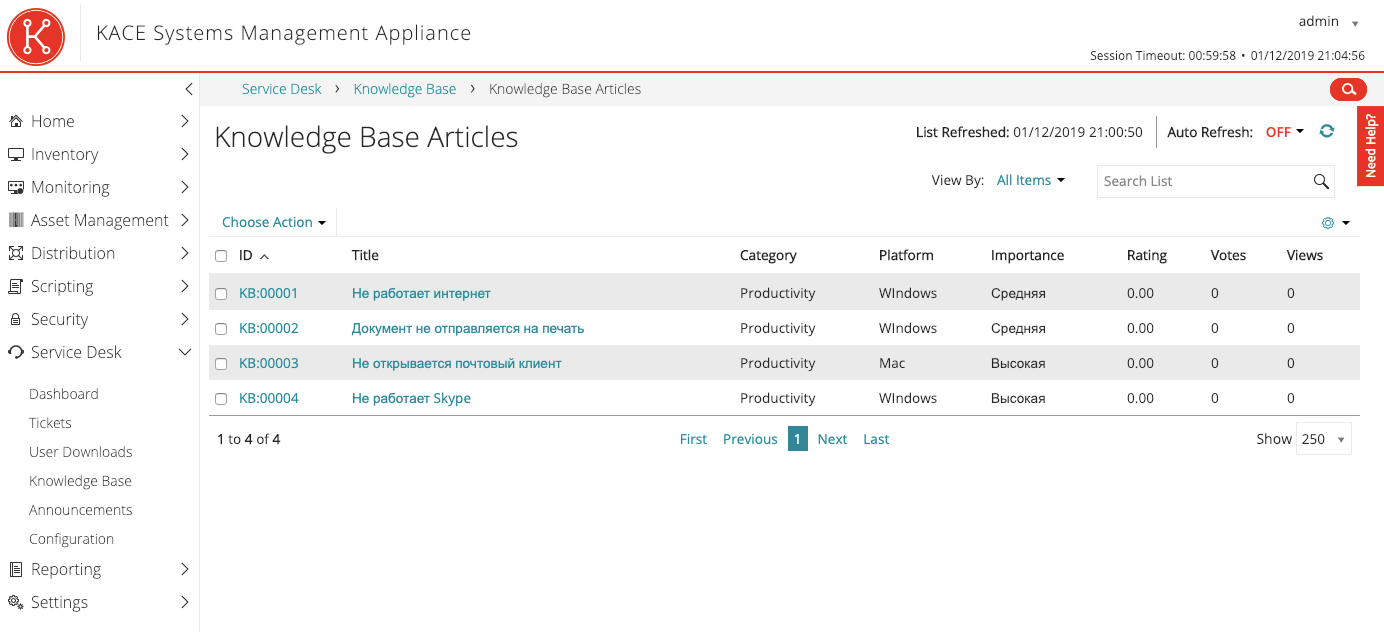The height and width of the screenshot is (632, 1384).
Task: Click the Security lock icon
Action: pyautogui.click(x=16, y=319)
